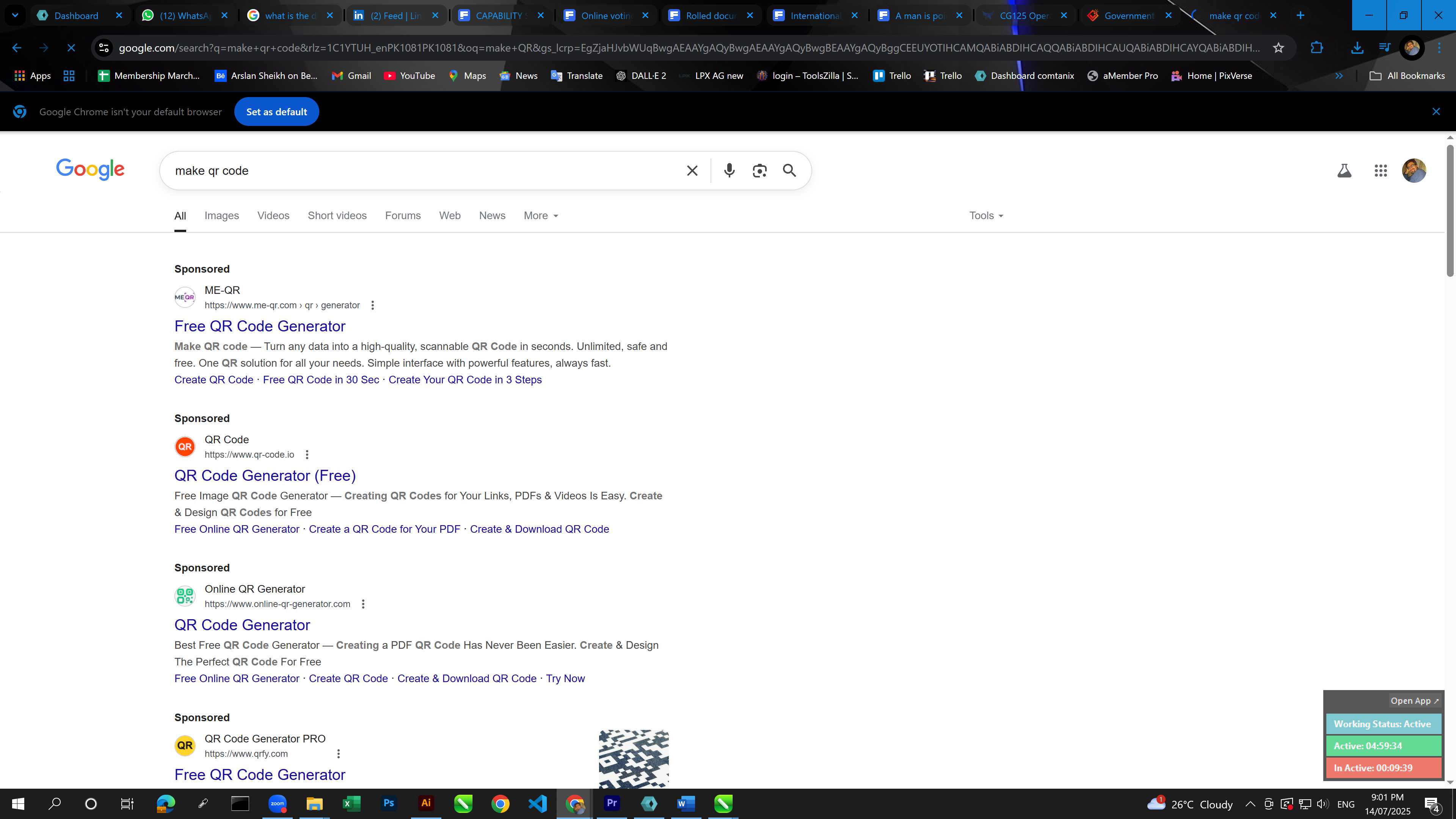This screenshot has width=1456, height=819.
Task: Click three-dot options for qr-code.io ad
Action: coord(307,455)
